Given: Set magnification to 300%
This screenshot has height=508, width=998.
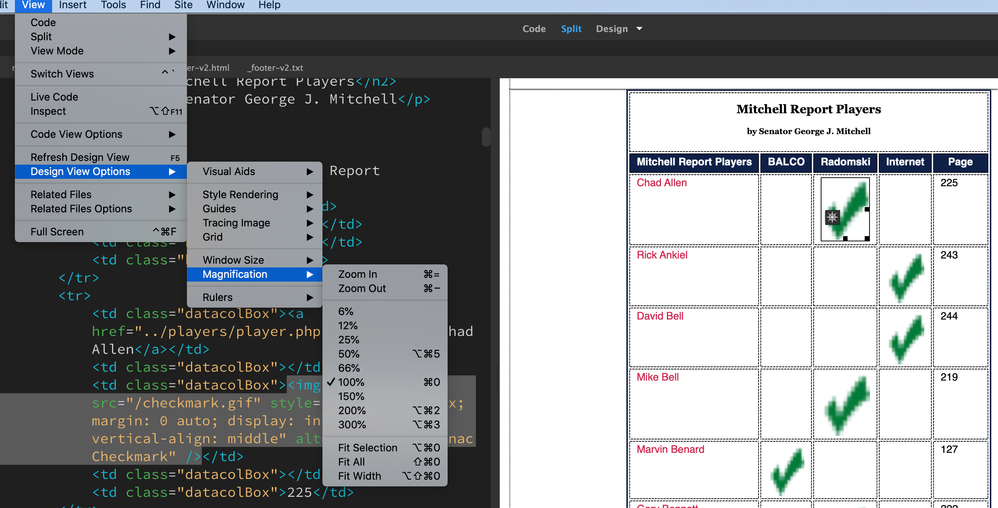Looking at the screenshot, I should 385,425.
